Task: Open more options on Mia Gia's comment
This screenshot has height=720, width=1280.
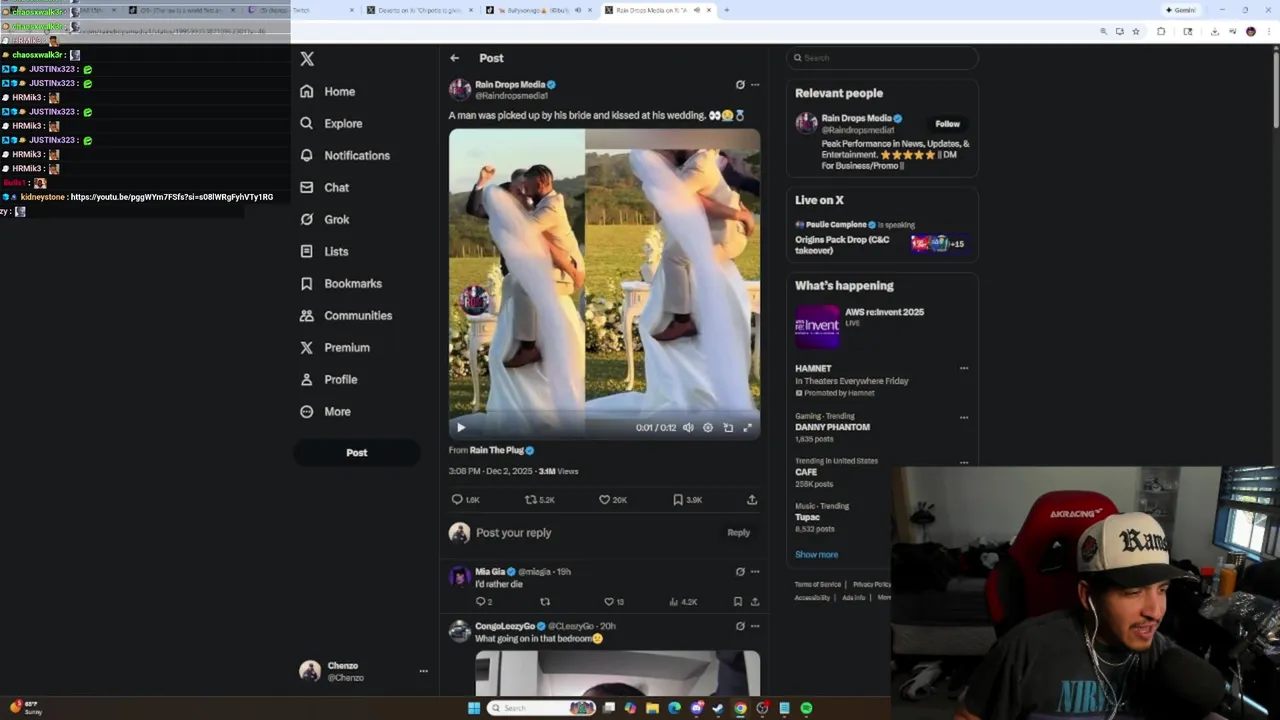Action: (x=755, y=572)
